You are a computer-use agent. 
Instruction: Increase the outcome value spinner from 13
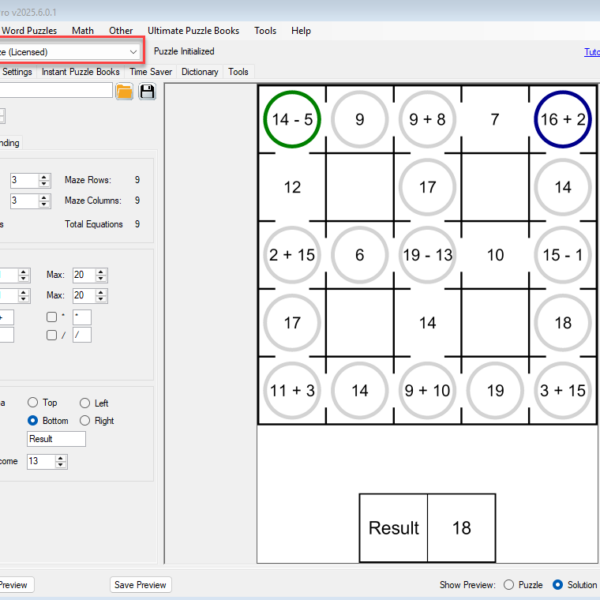coord(62,458)
